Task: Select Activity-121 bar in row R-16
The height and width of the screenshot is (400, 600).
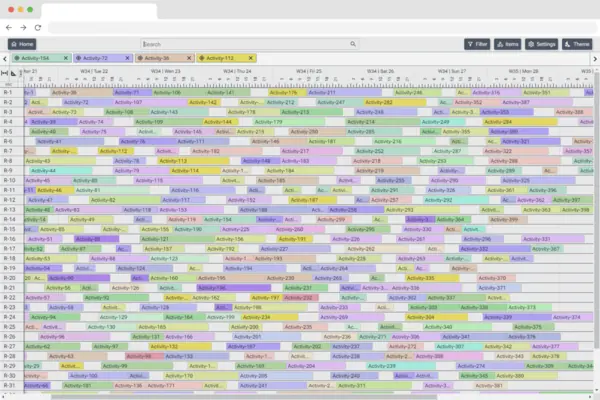Action: pyautogui.click(x=177, y=239)
